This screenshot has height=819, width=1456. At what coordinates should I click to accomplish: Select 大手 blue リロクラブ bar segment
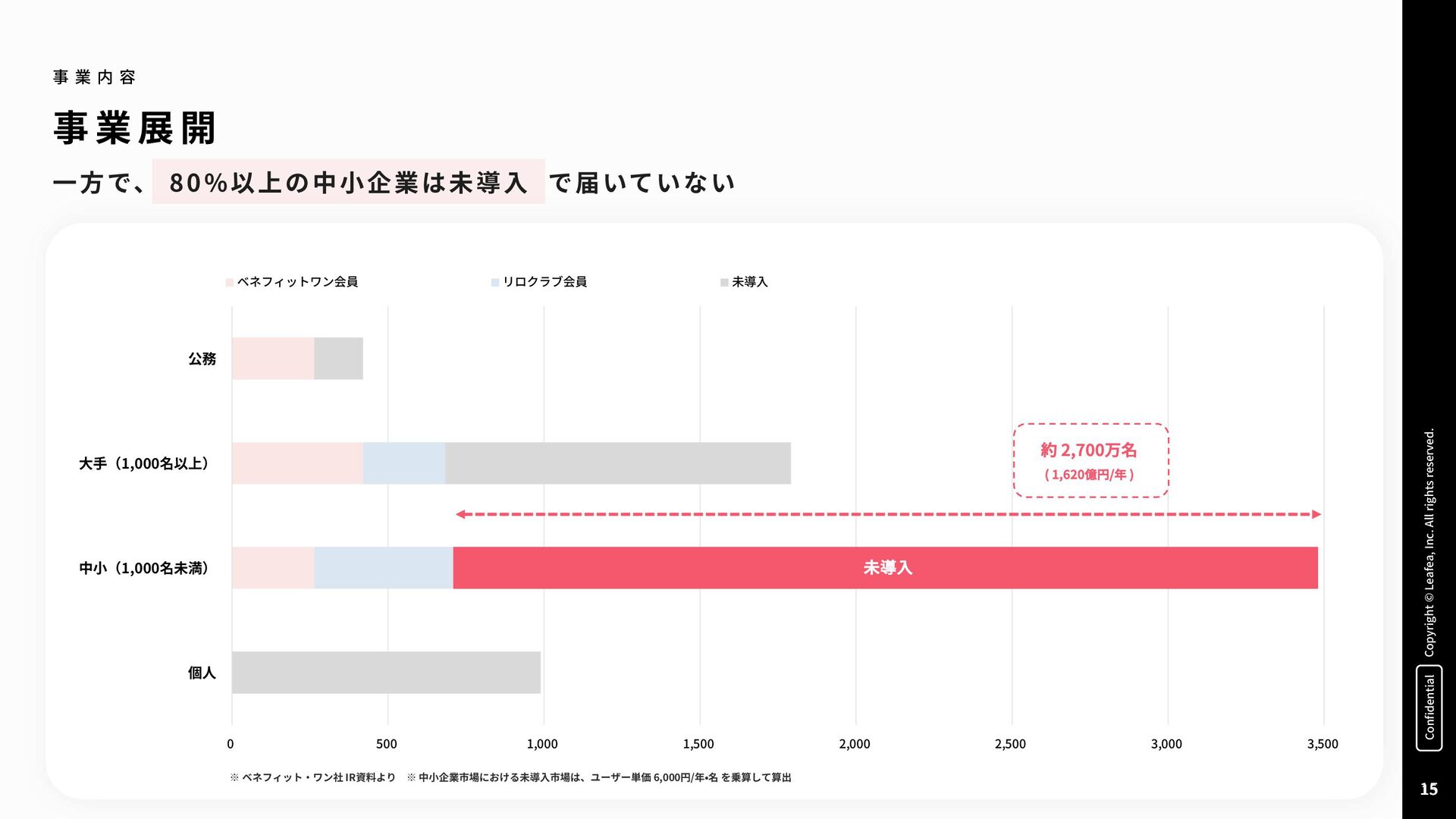pyautogui.click(x=403, y=463)
